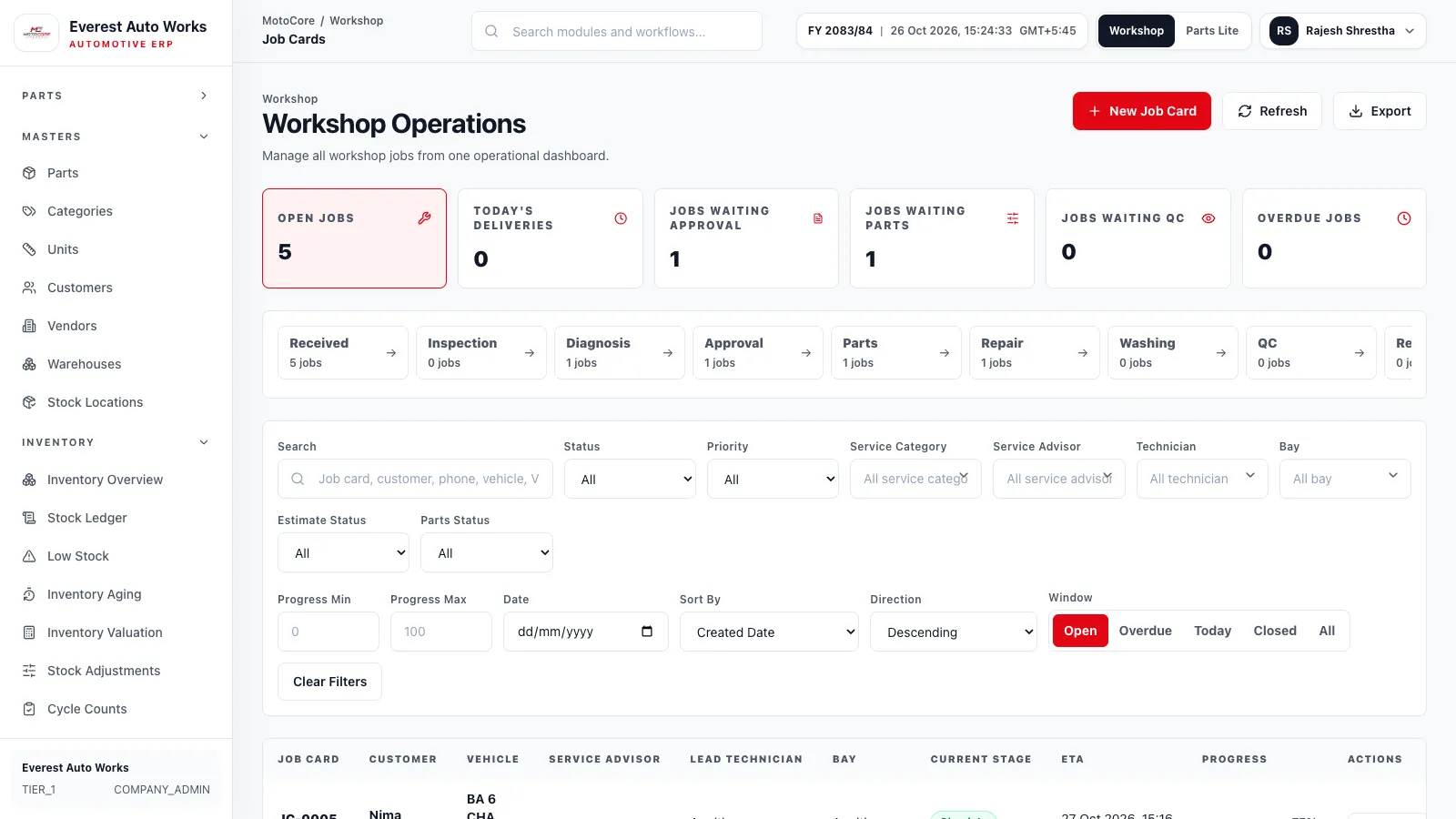Image resolution: width=1456 pixels, height=819 pixels.
Task: Select the Closed window filter
Action: pyautogui.click(x=1275, y=631)
